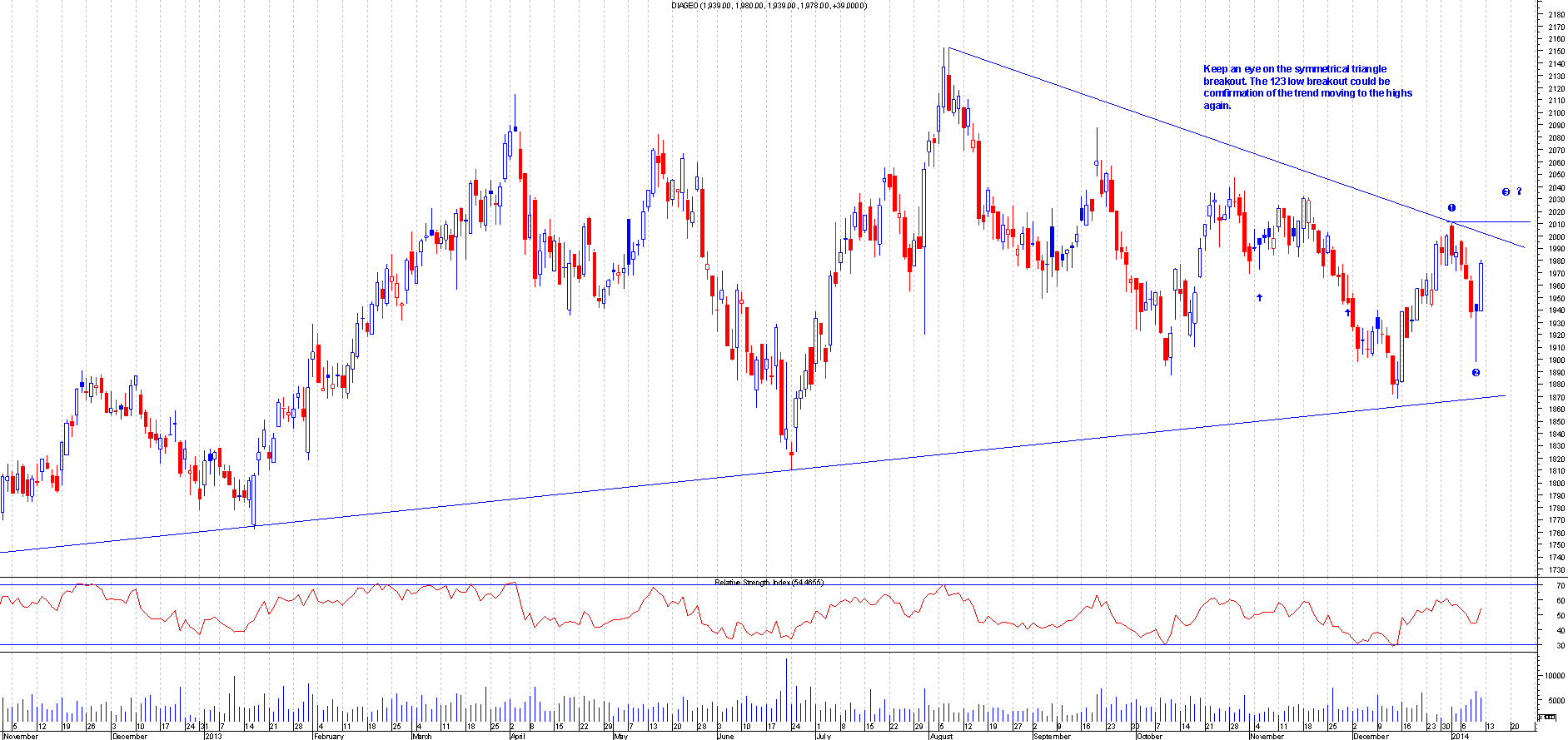Click the DIAGEO chart title text
This screenshot has height=740, width=1568.
(x=769, y=6)
